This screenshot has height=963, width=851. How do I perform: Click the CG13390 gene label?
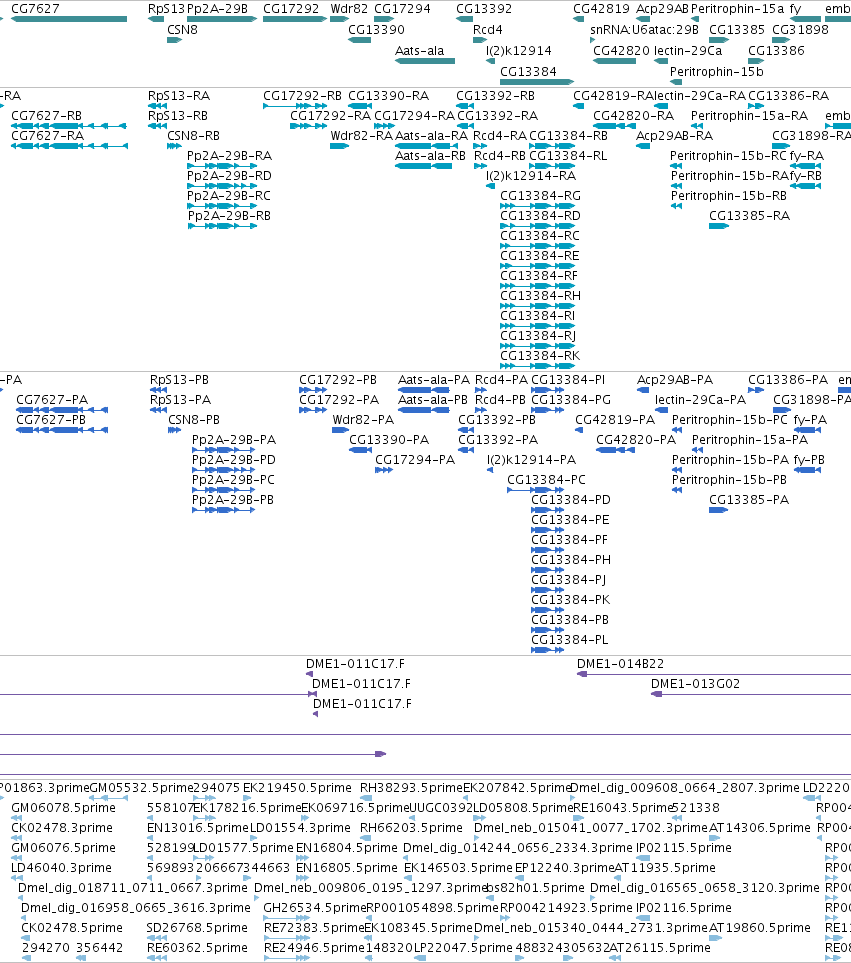376,29
